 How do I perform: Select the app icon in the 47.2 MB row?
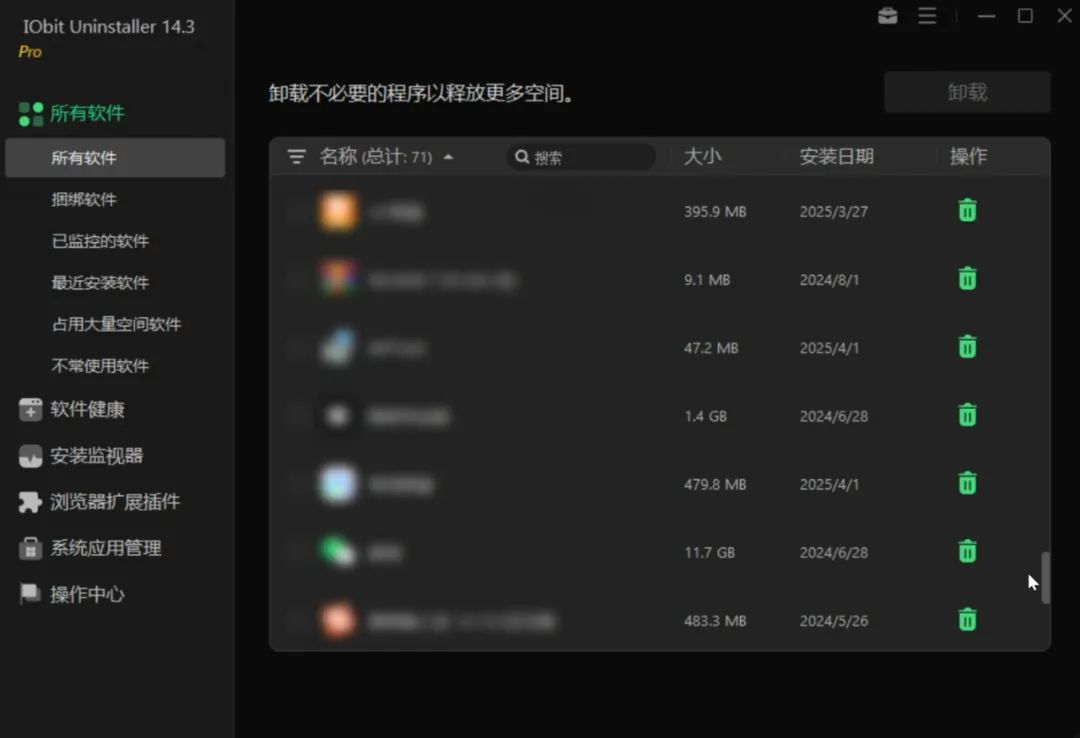tap(338, 348)
